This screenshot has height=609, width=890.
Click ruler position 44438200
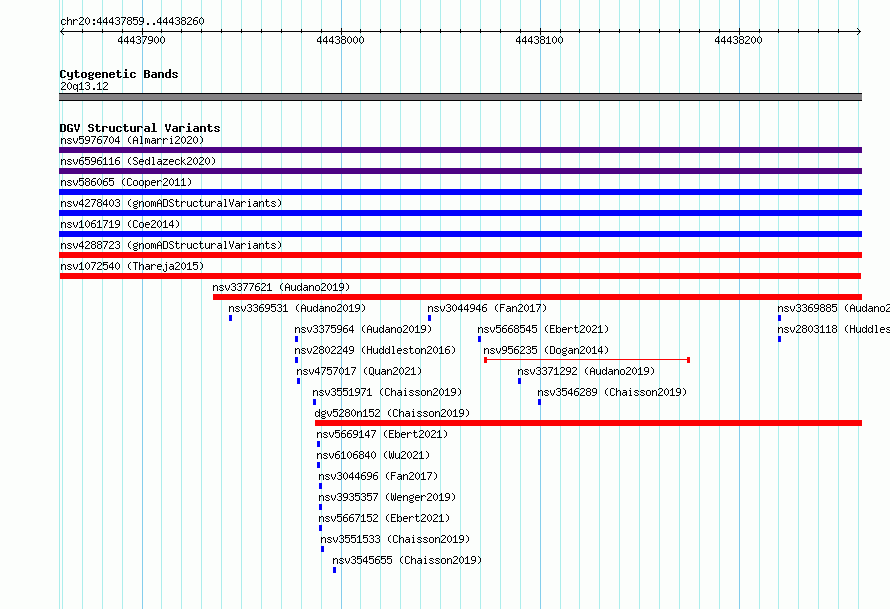click(738, 40)
